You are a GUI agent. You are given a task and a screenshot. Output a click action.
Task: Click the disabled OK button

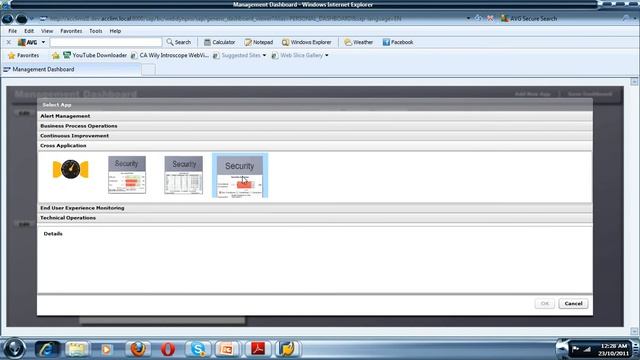(x=544, y=303)
